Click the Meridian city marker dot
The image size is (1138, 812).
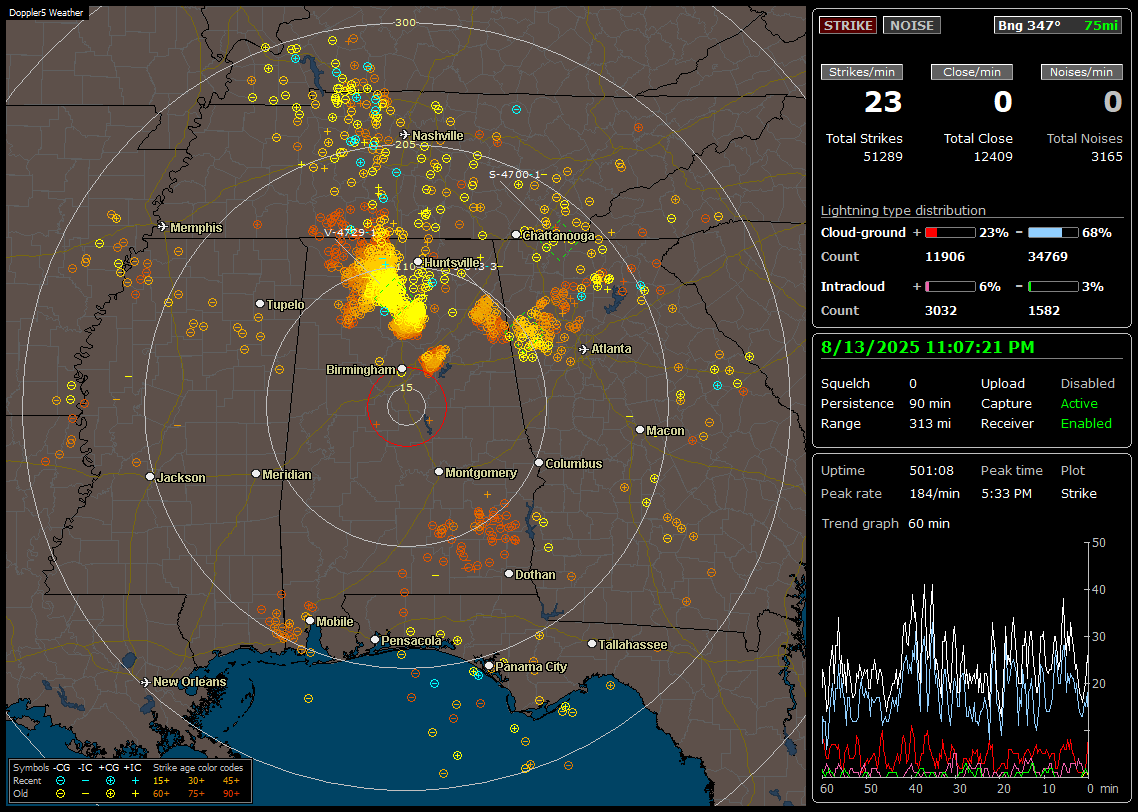pos(255,474)
